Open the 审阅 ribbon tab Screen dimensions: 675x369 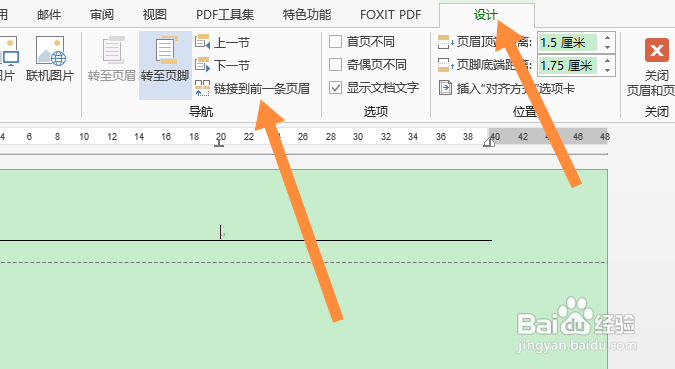[x=102, y=15]
